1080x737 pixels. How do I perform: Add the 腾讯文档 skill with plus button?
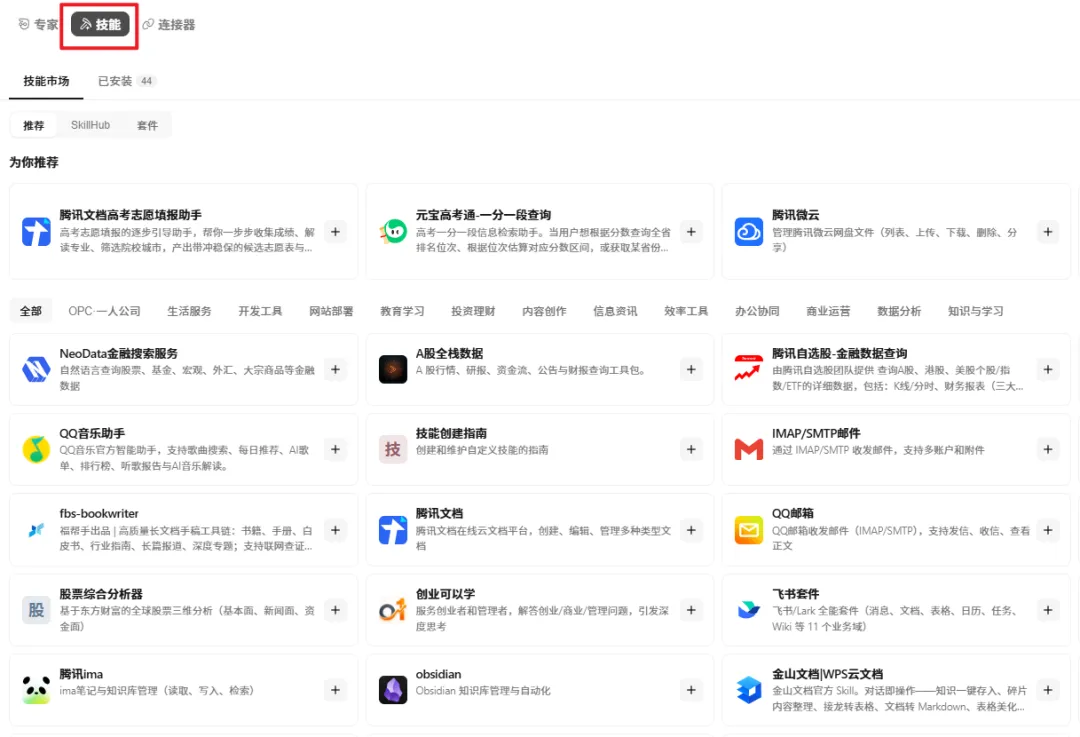click(x=691, y=530)
